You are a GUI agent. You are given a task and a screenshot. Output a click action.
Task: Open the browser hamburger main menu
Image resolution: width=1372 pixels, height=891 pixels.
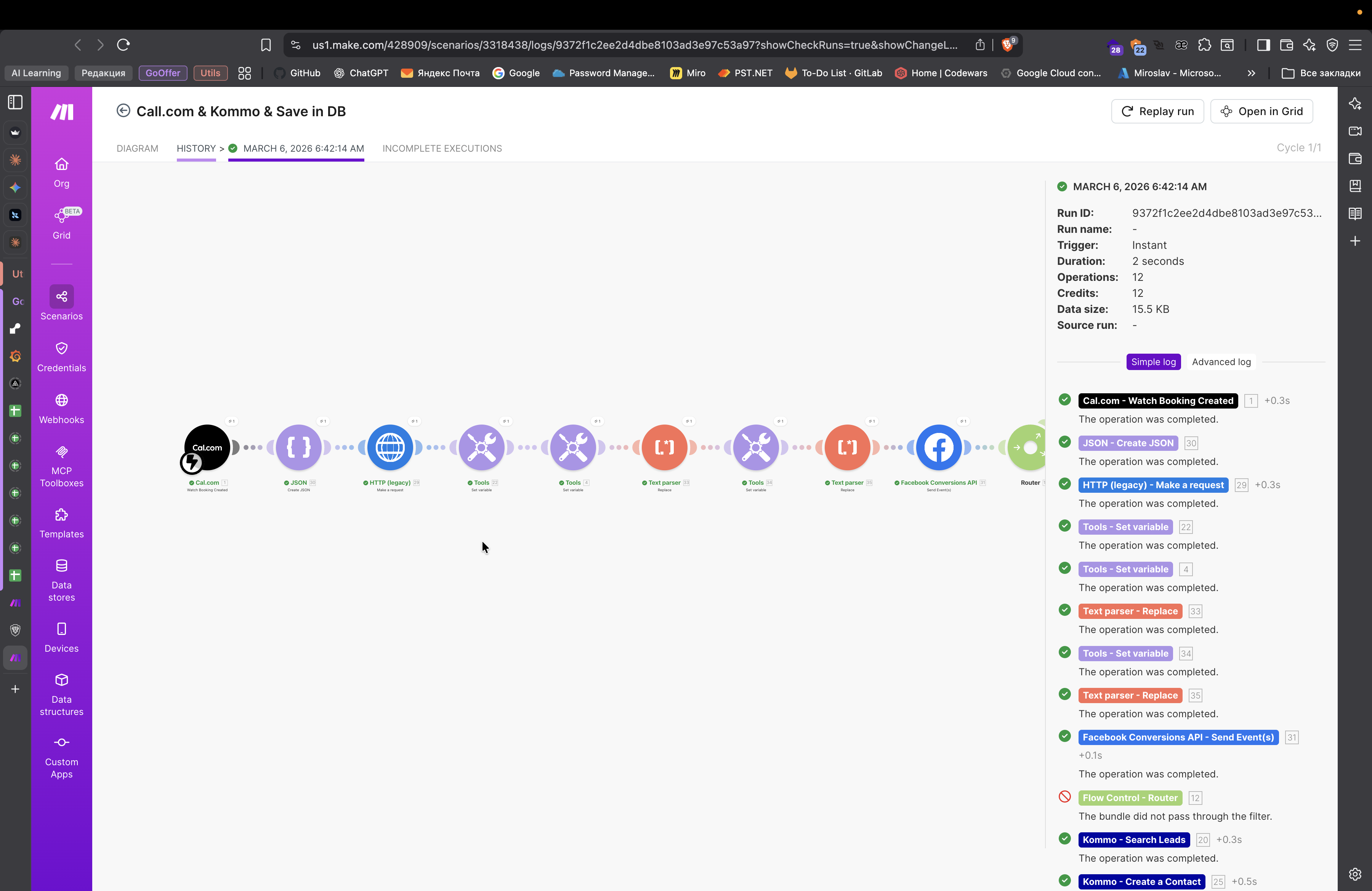tap(1355, 45)
